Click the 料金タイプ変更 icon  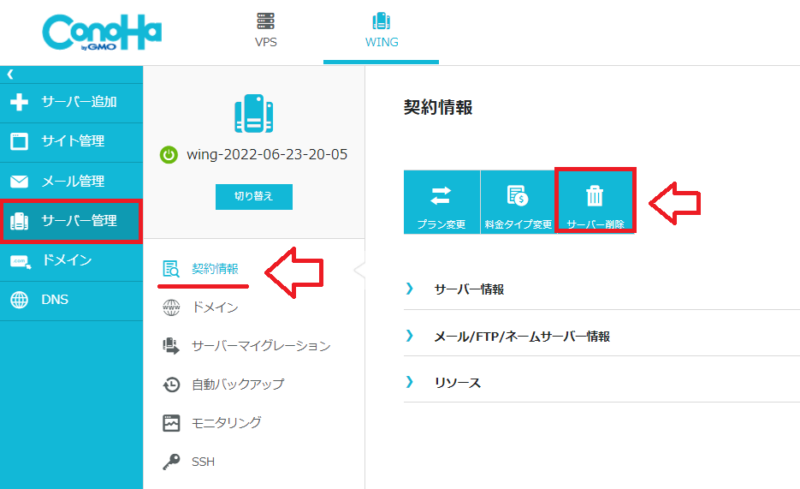pos(517,196)
